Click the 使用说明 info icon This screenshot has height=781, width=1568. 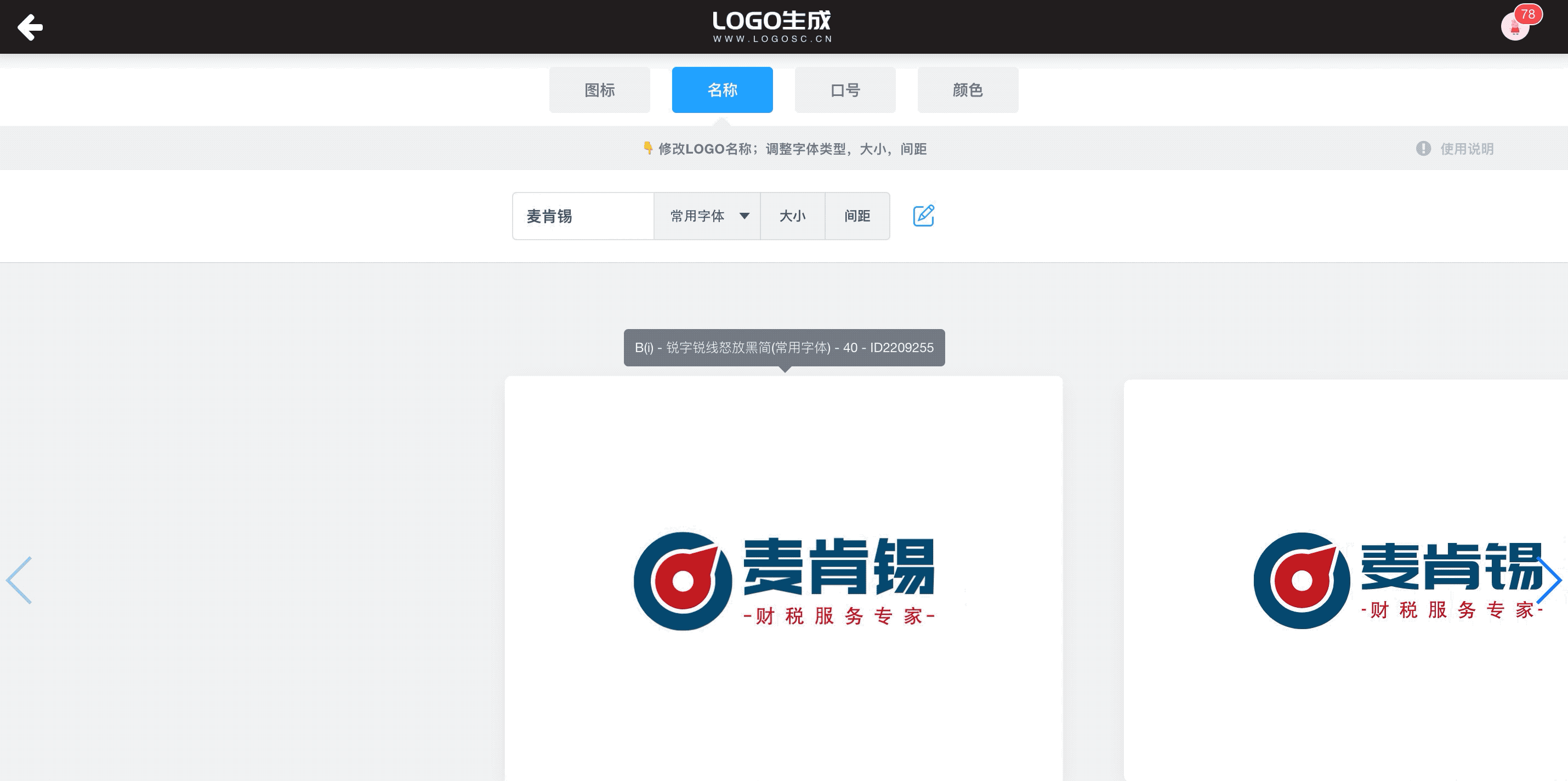[1423, 149]
